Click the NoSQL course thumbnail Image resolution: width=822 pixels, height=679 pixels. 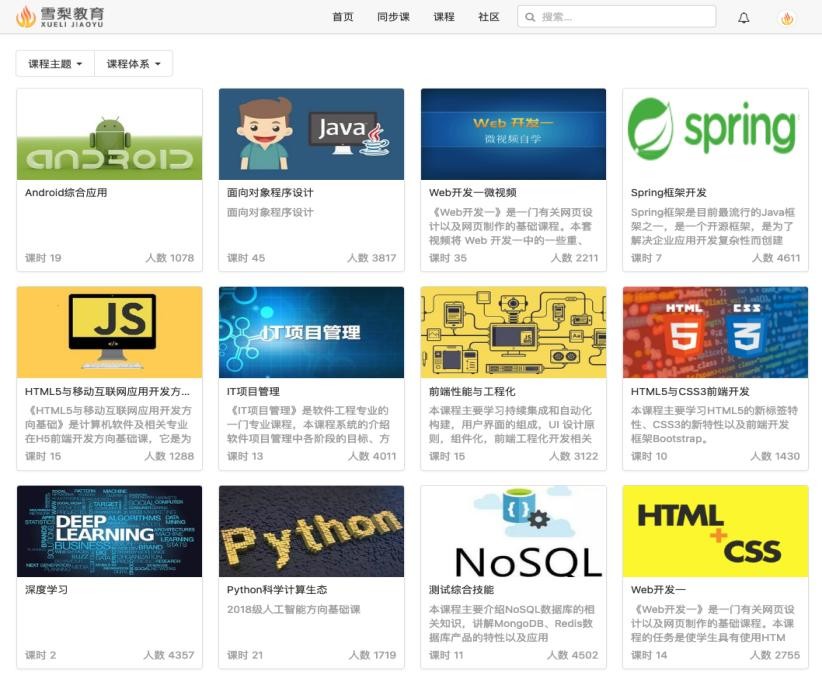click(x=514, y=531)
